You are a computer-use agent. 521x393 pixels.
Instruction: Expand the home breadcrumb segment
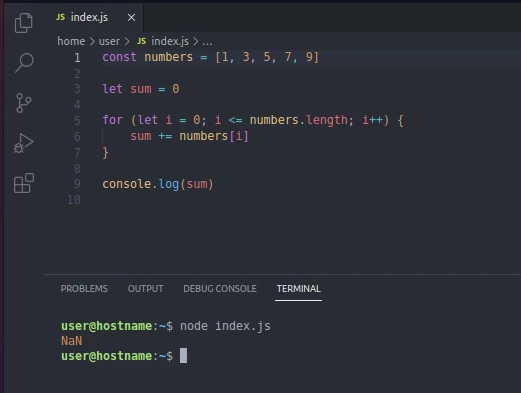[x=71, y=41]
